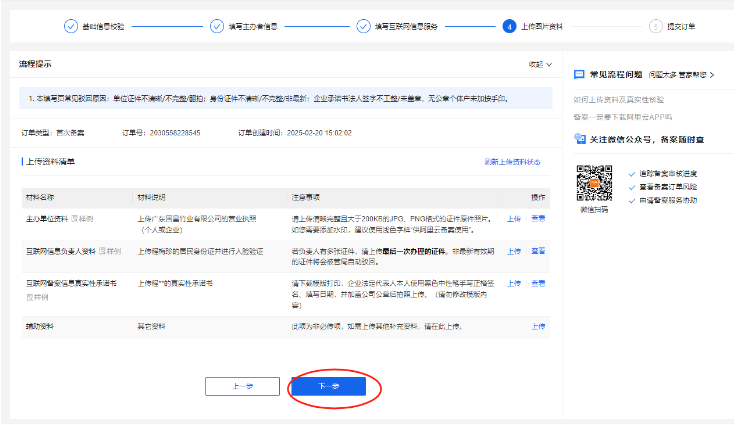Click 上传 for 主办单位资料 row
Viewport: 739px width, 425px height.
click(x=513, y=217)
